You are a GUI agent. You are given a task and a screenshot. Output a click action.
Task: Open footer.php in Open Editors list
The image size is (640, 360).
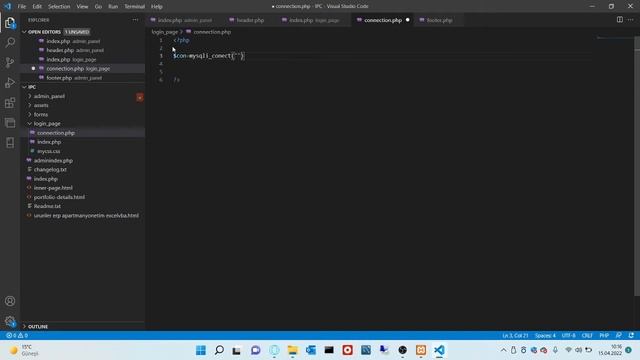pyautogui.click(x=73, y=78)
